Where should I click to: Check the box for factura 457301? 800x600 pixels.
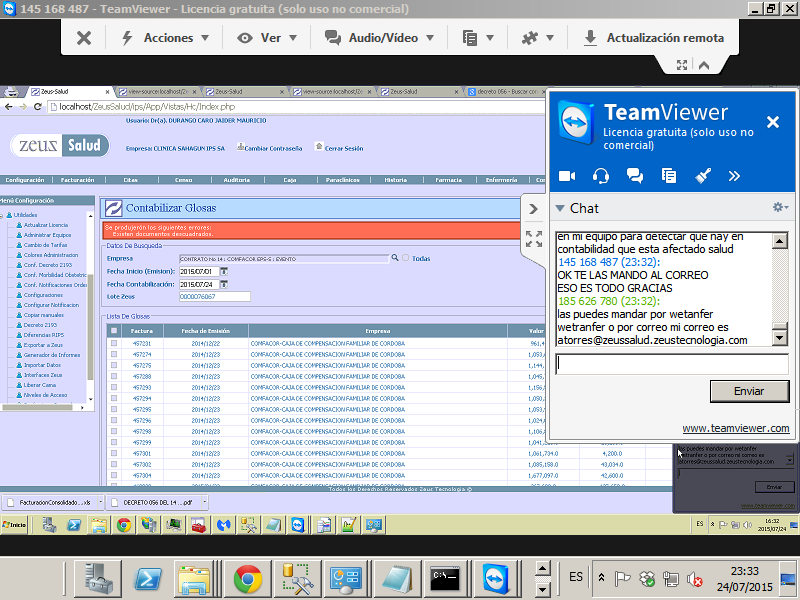tap(114, 453)
